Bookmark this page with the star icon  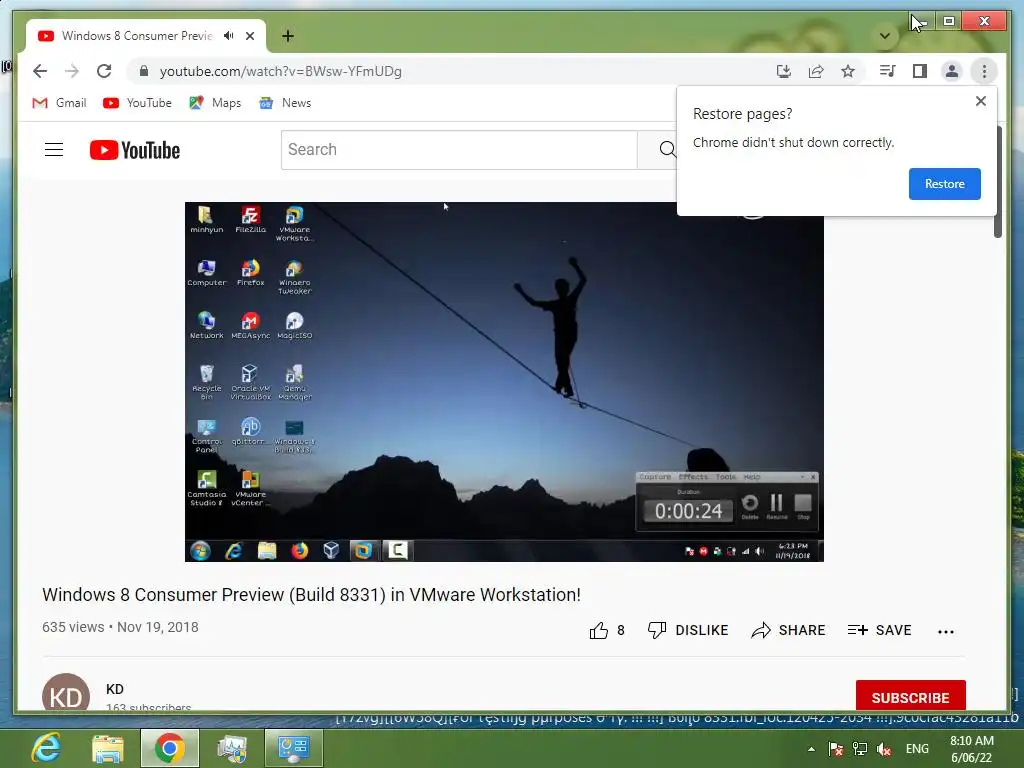point(848,71)
